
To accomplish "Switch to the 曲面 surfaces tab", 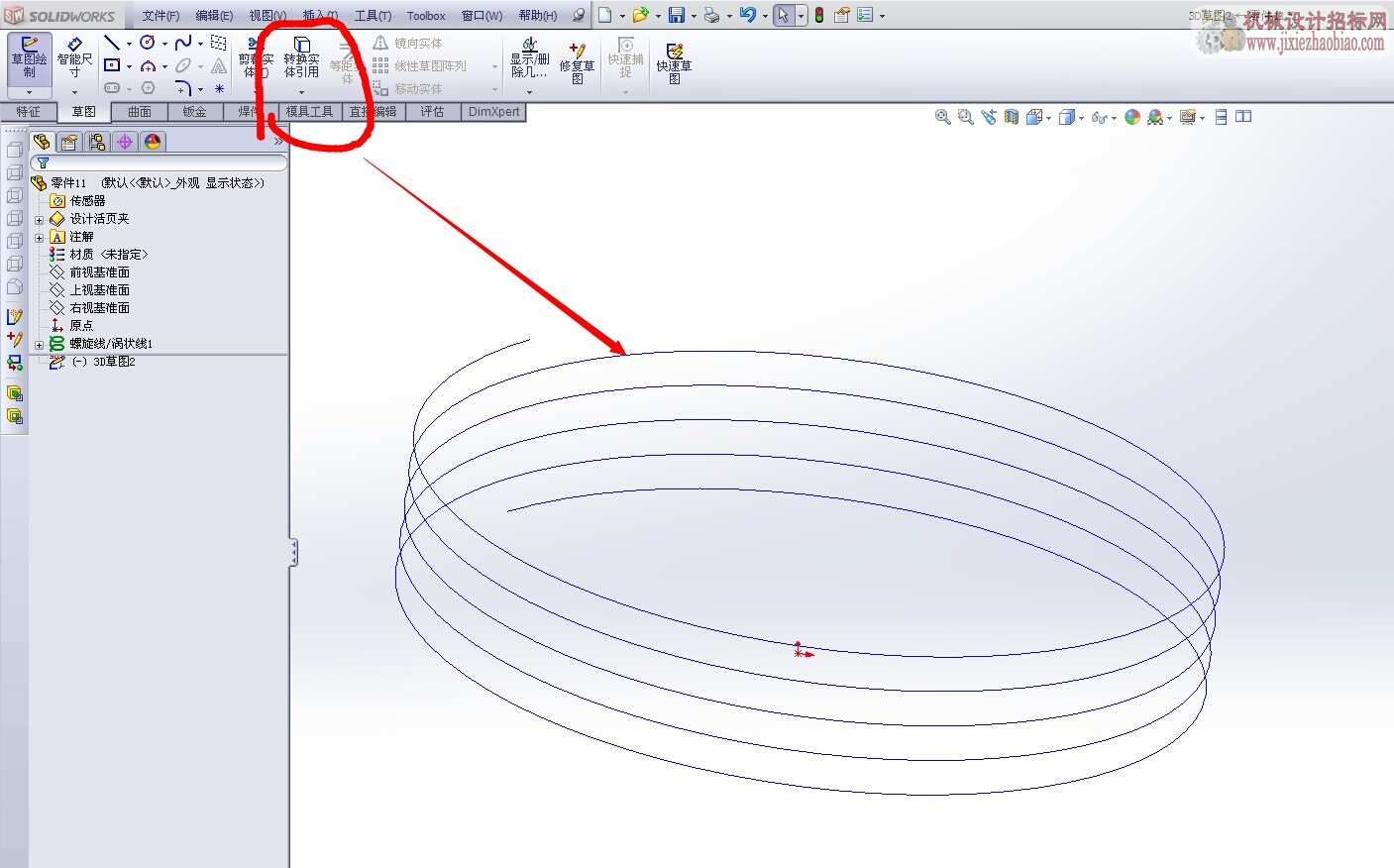I will pyautogui.click(x=140, y=112).
